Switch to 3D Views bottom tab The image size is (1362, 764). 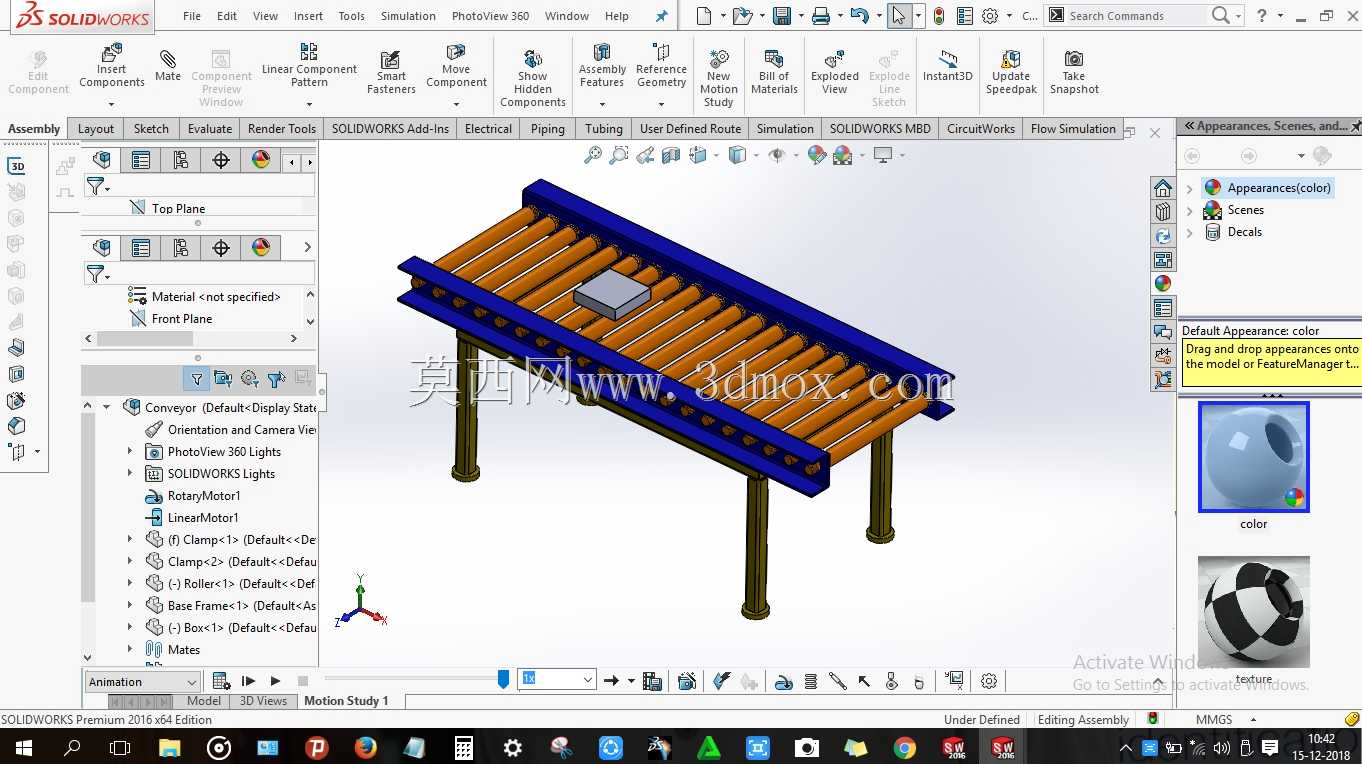[x=263, y=701]
